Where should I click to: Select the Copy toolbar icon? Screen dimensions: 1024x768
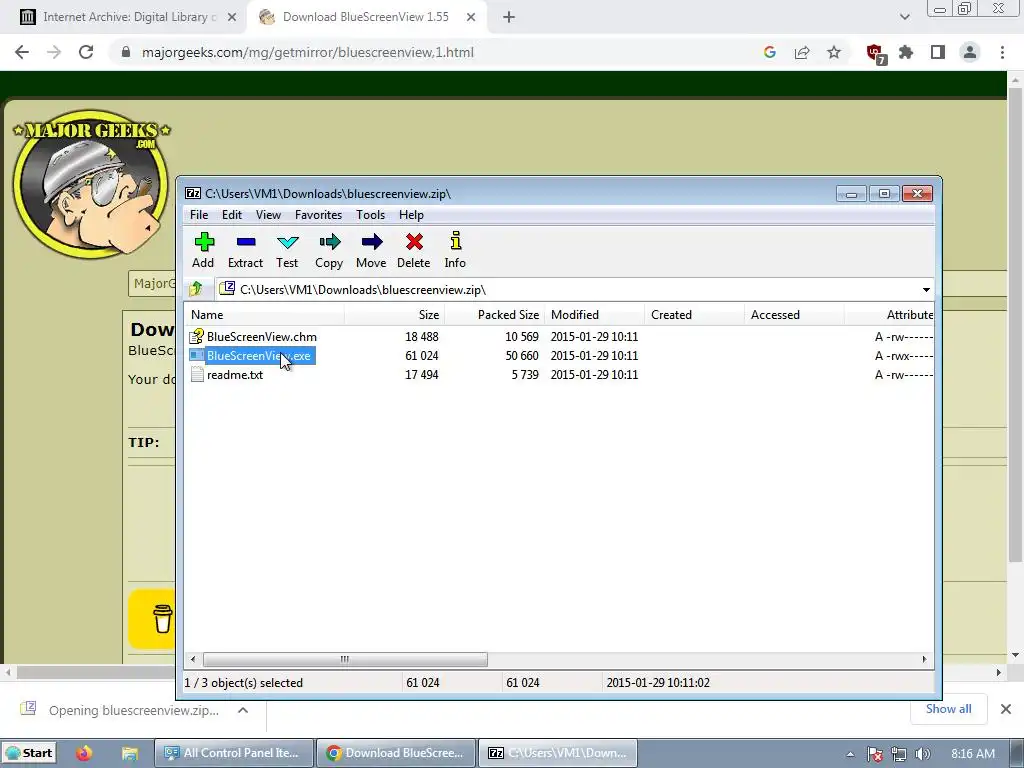click(329, 250)
